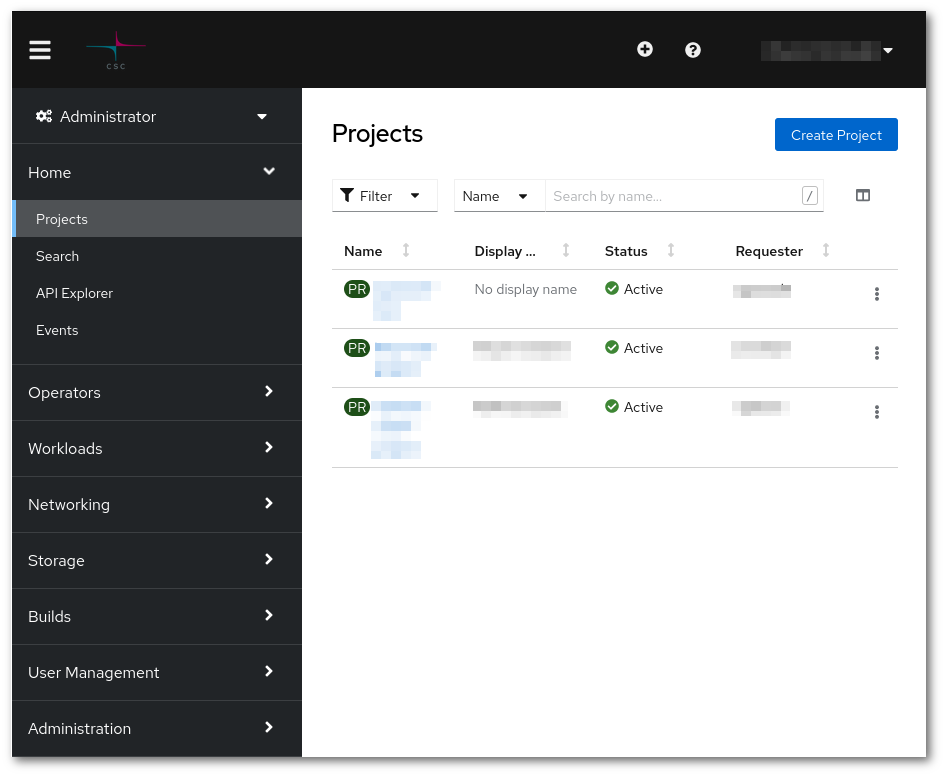Expand the Storage section

pos(157,560)
